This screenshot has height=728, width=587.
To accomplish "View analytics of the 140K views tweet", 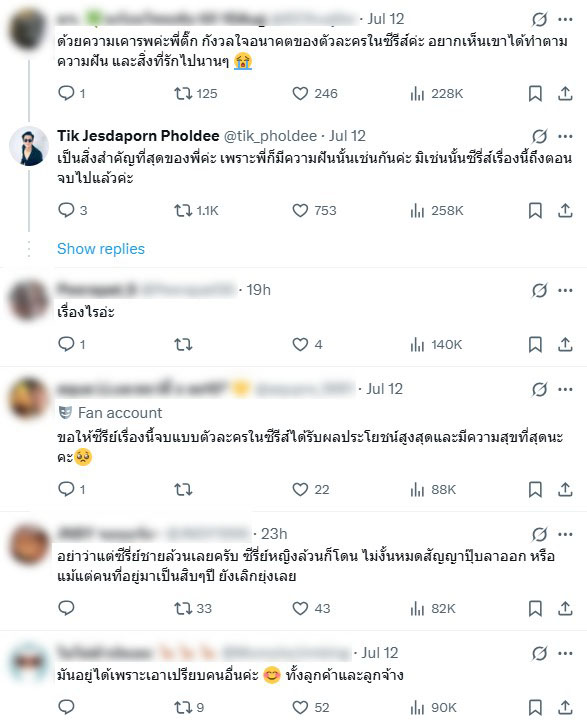I will [x=436, y=344].
